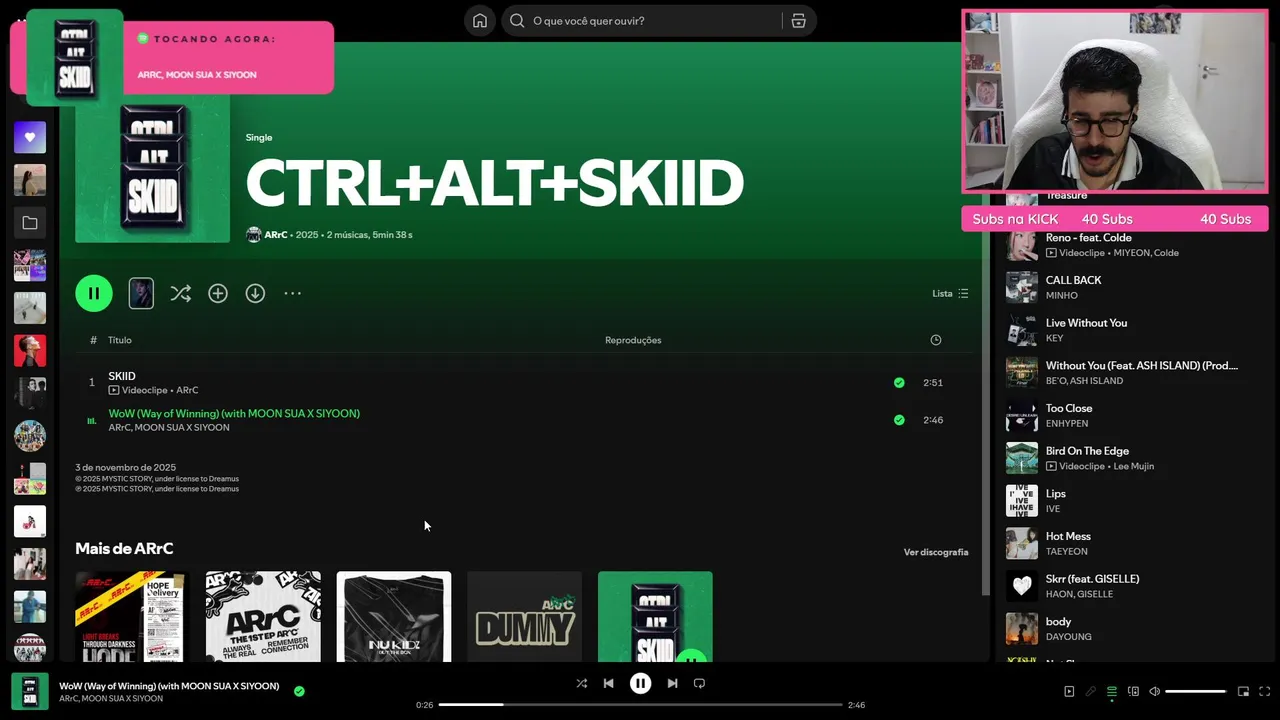The width and height of the screenshot is (1280, 720).
Task: Add single to library with the plus icon
Action: pos(218,293)
